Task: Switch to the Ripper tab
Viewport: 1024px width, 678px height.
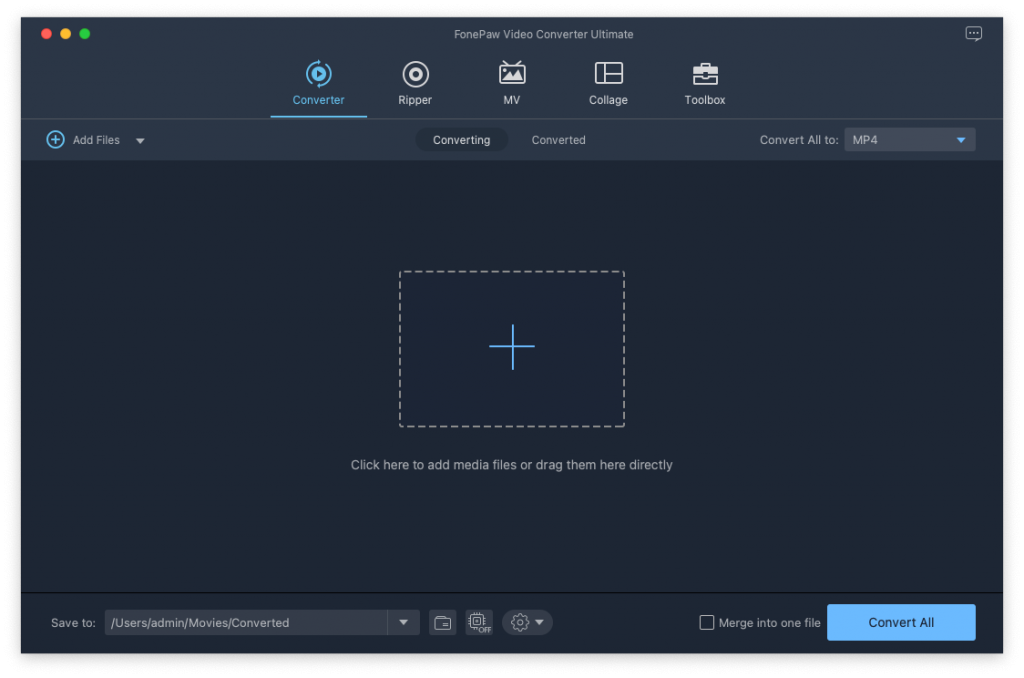Action: [x=415, y=84]
